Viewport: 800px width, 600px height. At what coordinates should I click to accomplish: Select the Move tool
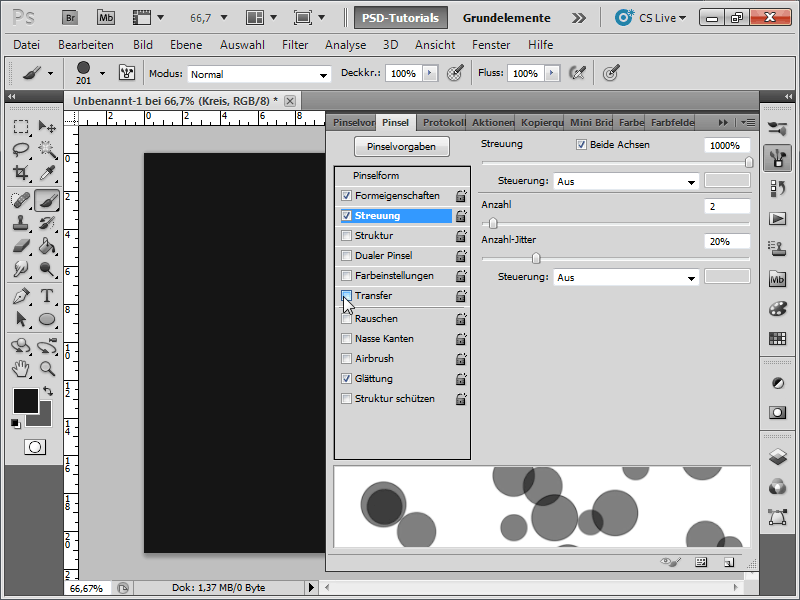[47, 126]
